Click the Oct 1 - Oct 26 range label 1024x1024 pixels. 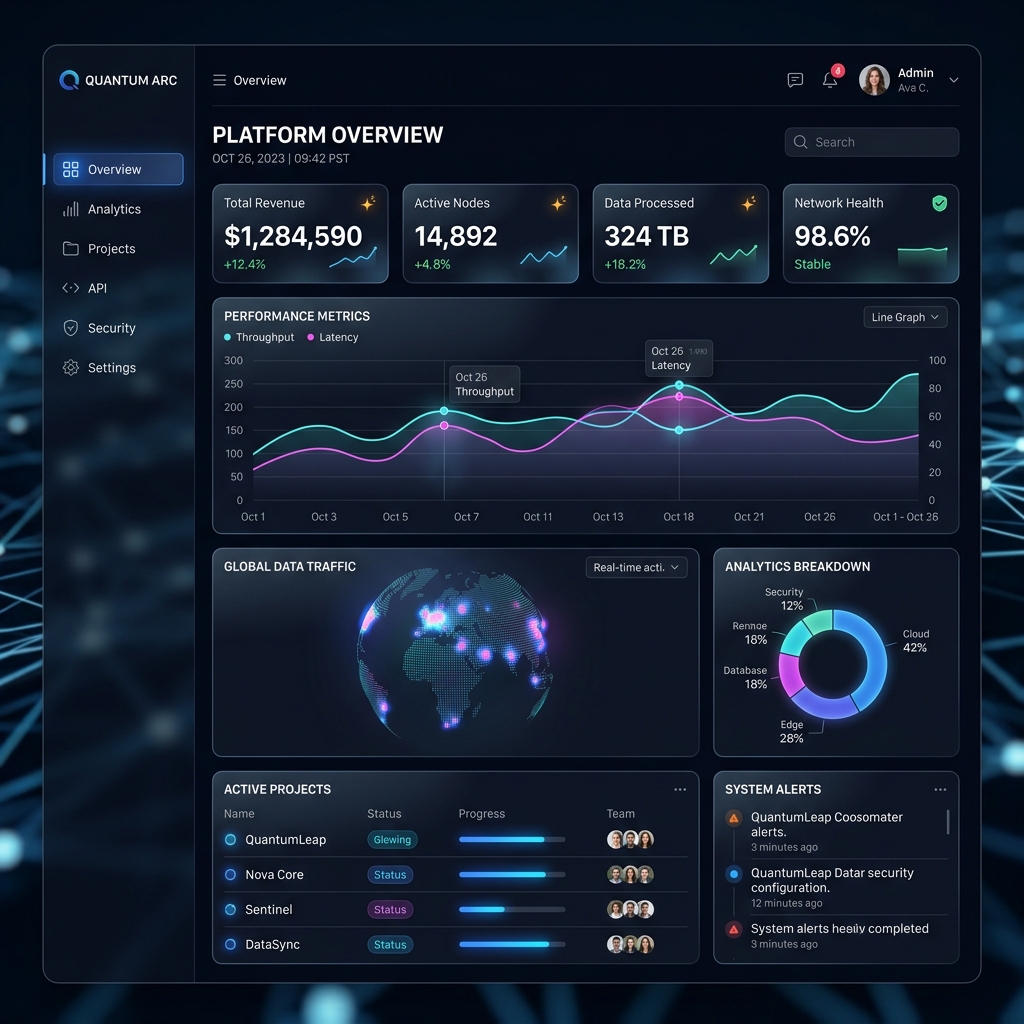coord(905,517)
